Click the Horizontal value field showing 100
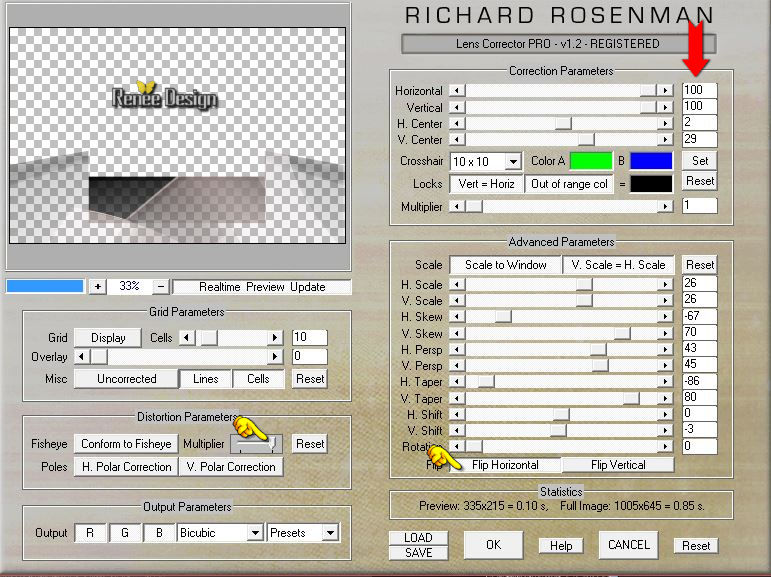771x577 pixels. point(700,90)
